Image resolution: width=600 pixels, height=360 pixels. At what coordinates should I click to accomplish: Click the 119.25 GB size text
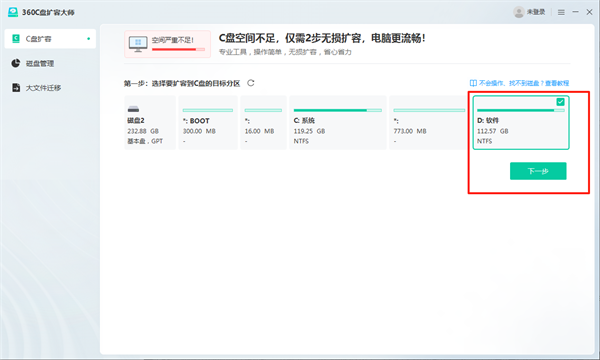tap(309, 131)
